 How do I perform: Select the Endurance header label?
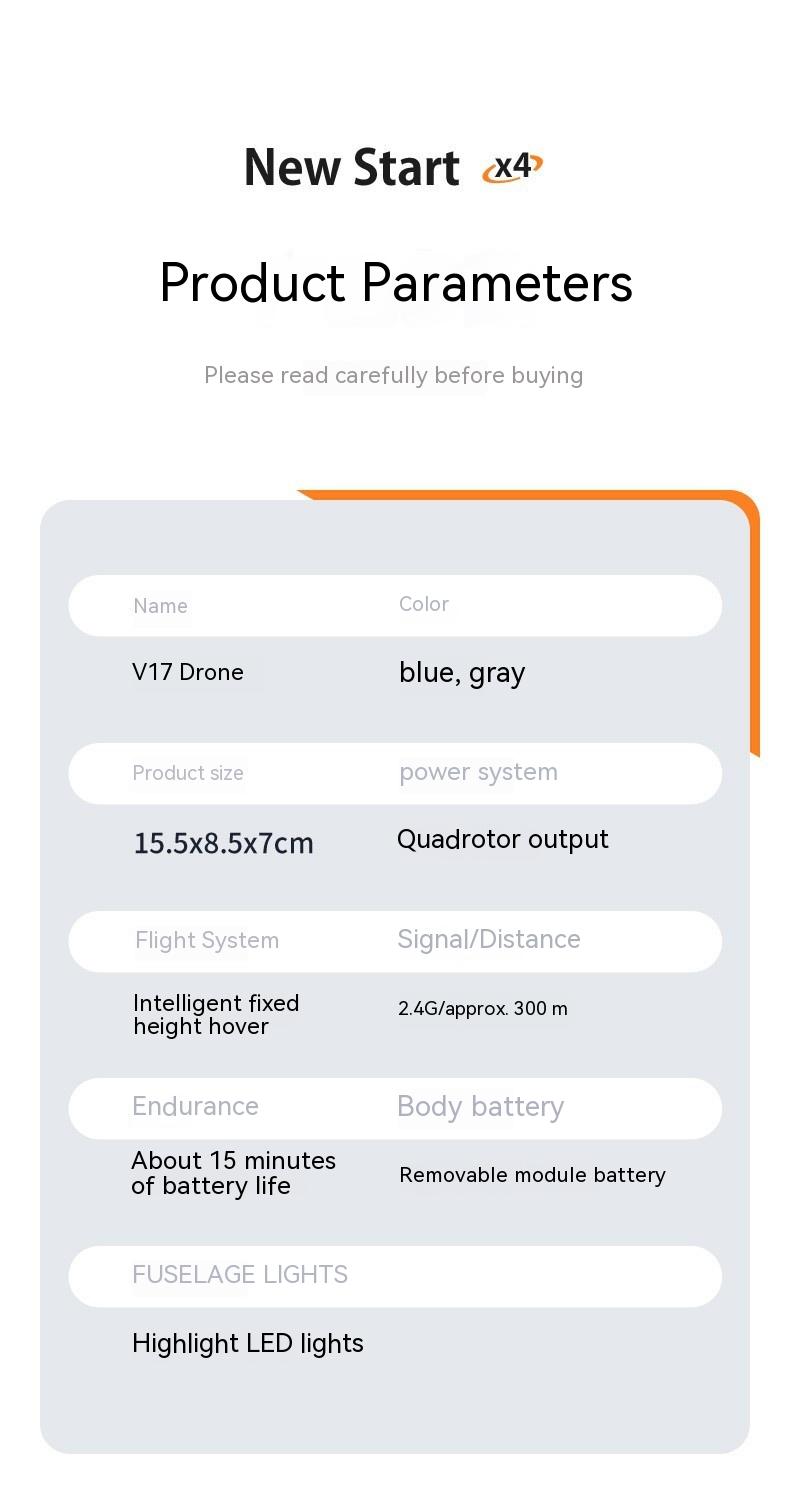[195, 1106]
